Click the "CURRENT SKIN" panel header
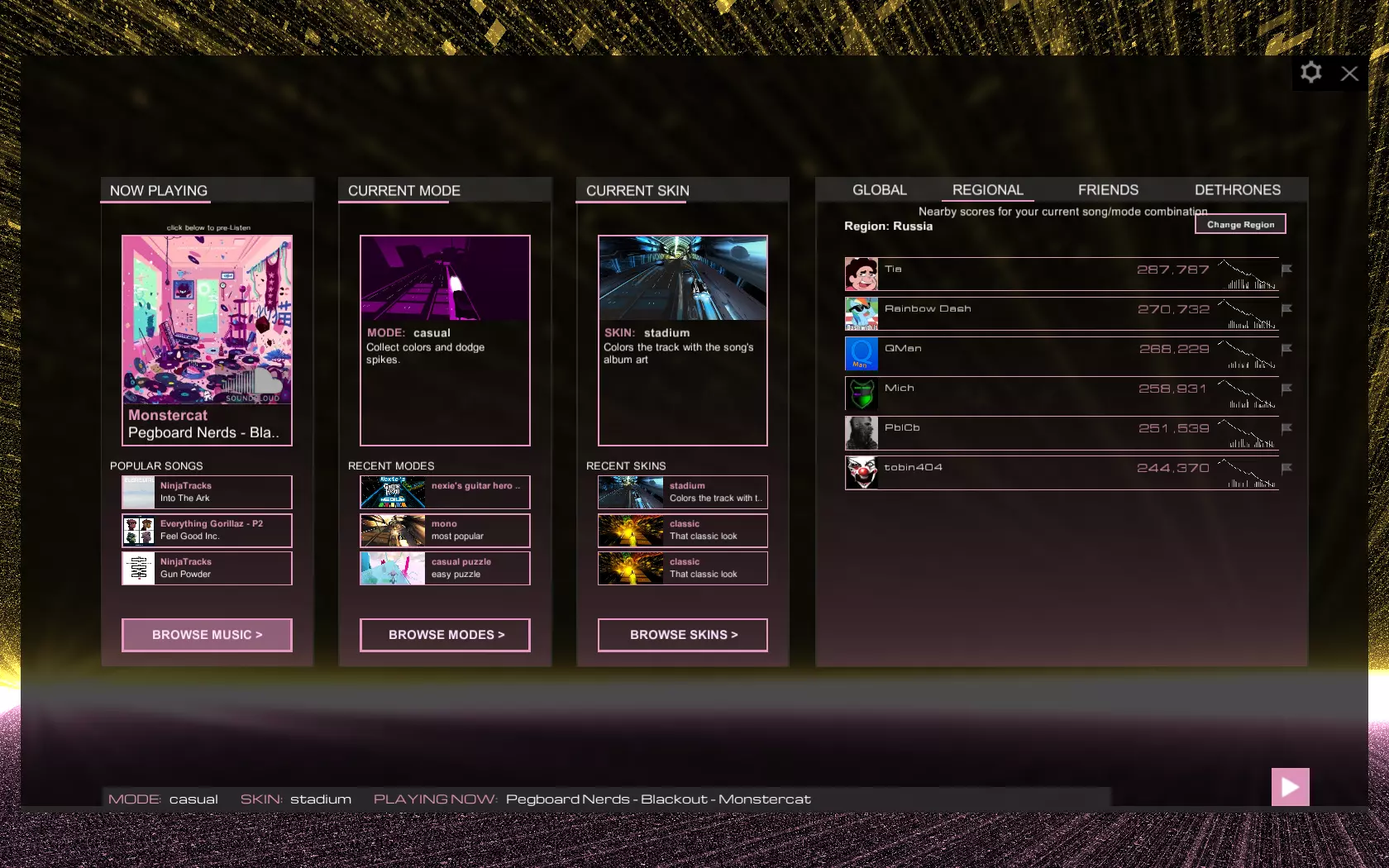The image size is (1389, 868). point(637,191)
